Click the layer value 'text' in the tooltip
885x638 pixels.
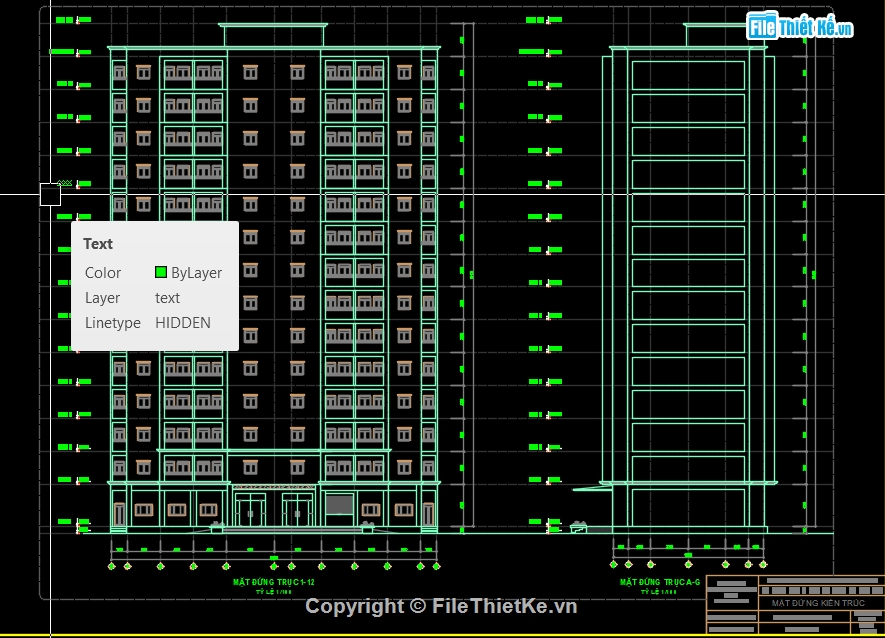point(167,298)
